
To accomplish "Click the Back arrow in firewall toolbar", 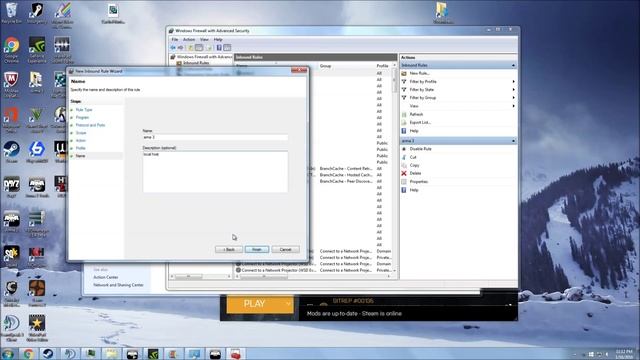I will 173,48.
